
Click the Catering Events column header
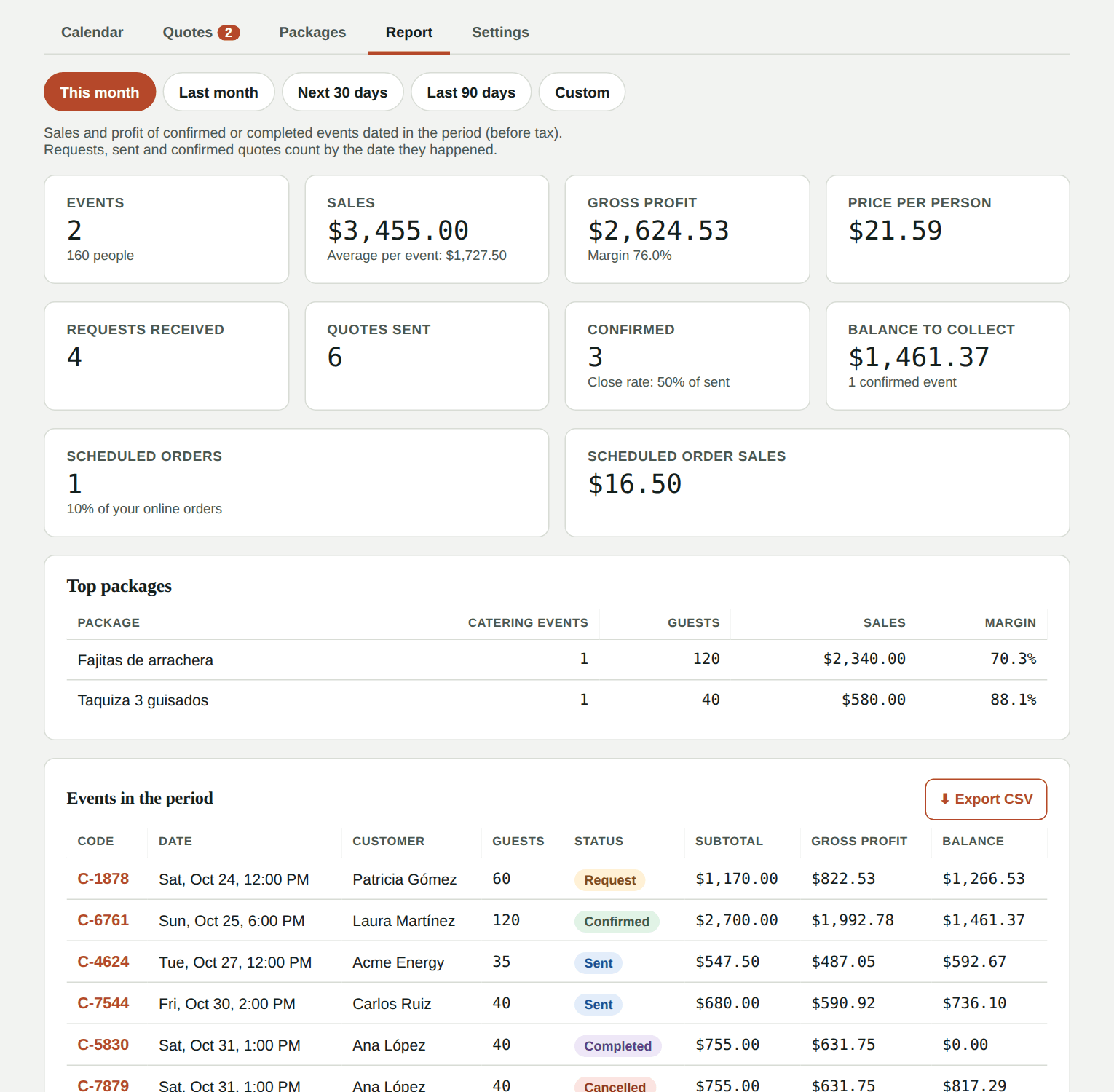click(528, 622)
